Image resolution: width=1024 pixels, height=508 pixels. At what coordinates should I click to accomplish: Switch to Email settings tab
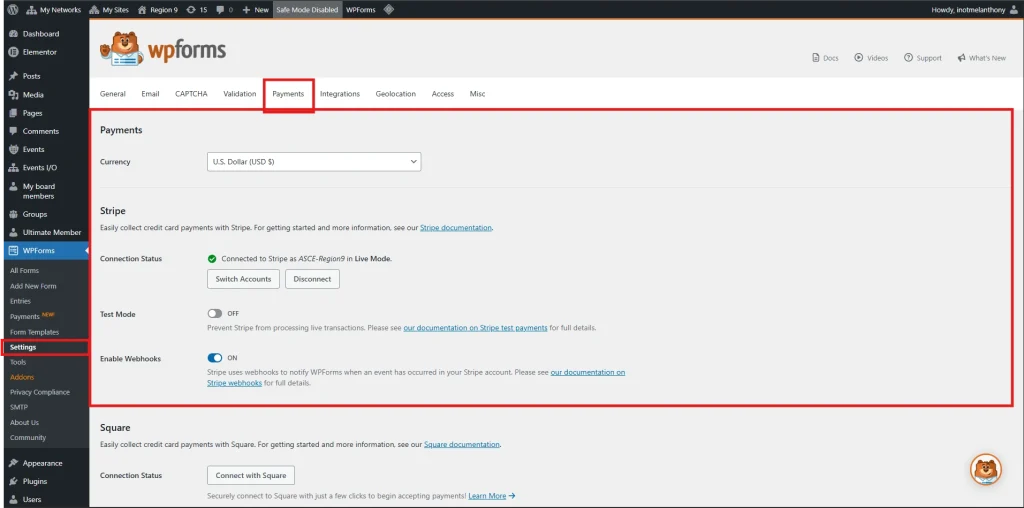(x=150, y=94)
